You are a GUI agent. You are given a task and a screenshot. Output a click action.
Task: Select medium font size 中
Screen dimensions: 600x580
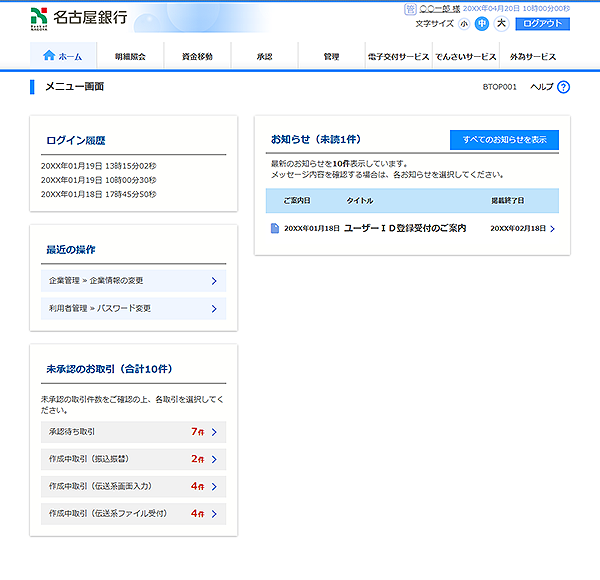point(482,24)
